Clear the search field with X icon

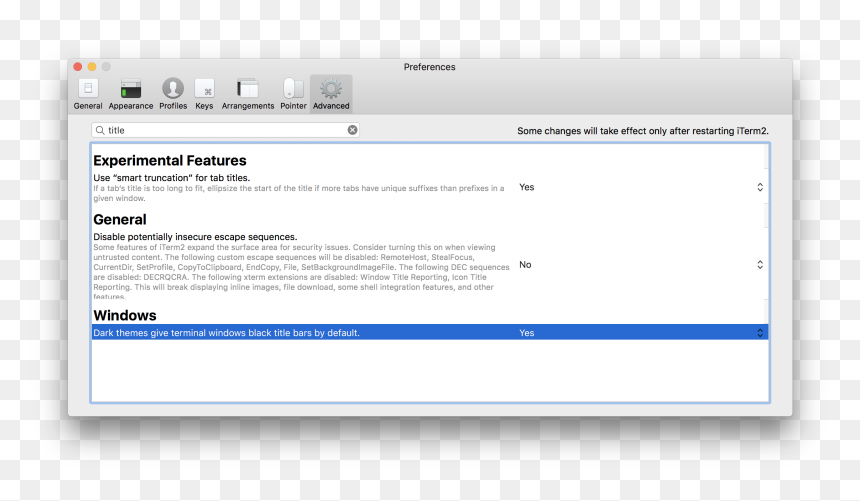(x=353, y=130)
